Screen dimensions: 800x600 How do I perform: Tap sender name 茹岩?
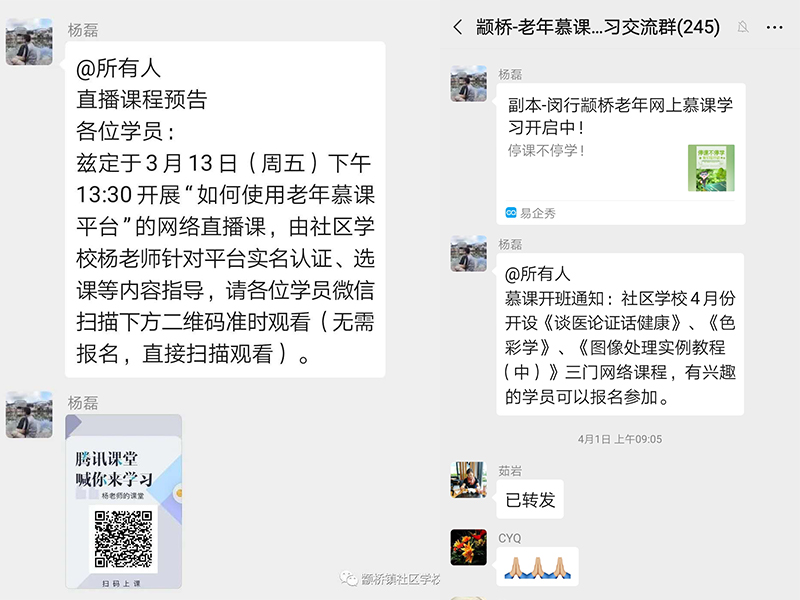click(510, 470)
